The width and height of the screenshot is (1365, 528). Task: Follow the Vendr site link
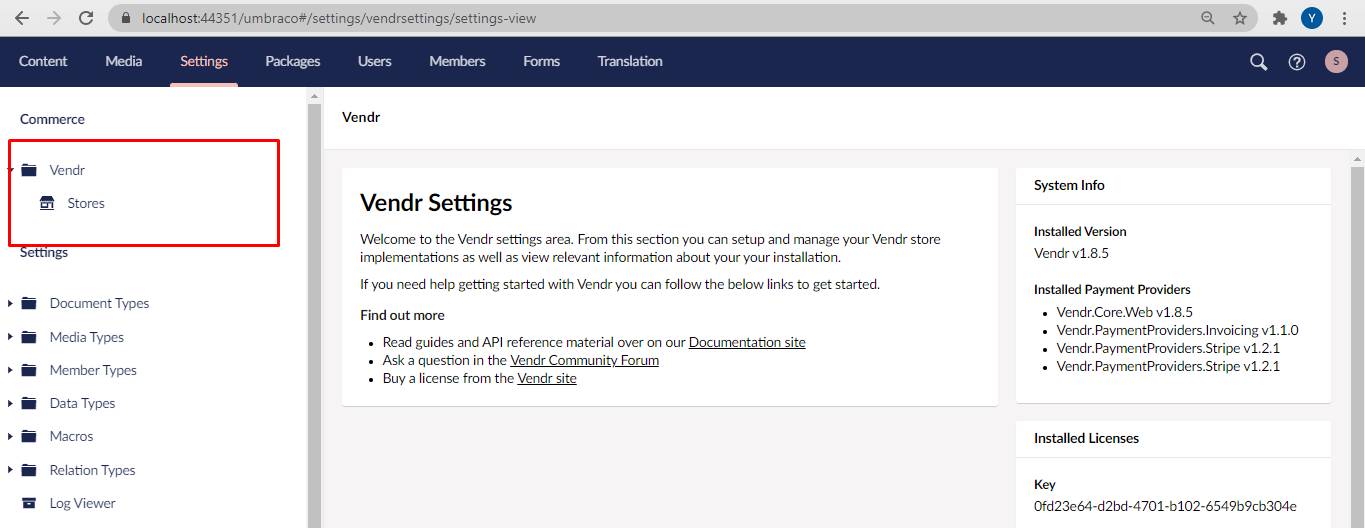click(547, 378)
